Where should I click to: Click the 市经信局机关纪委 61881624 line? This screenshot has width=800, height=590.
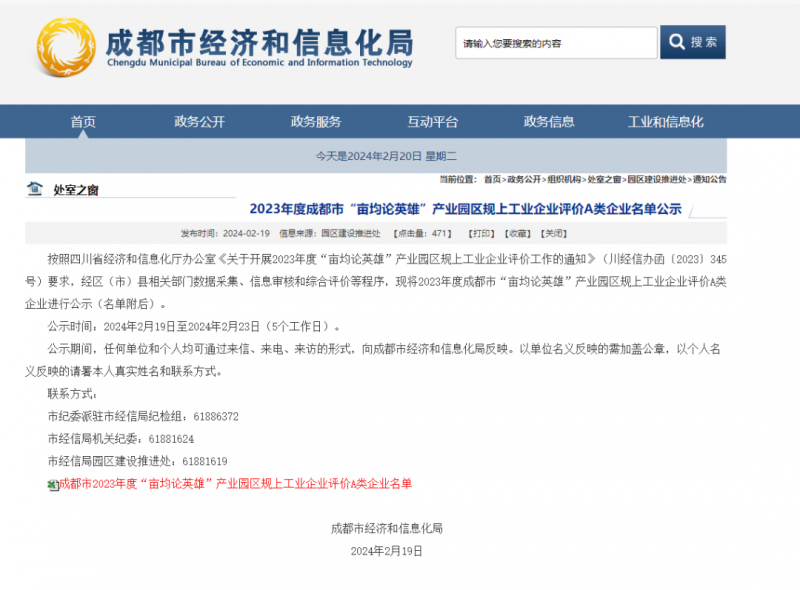[x=120, y=439]
